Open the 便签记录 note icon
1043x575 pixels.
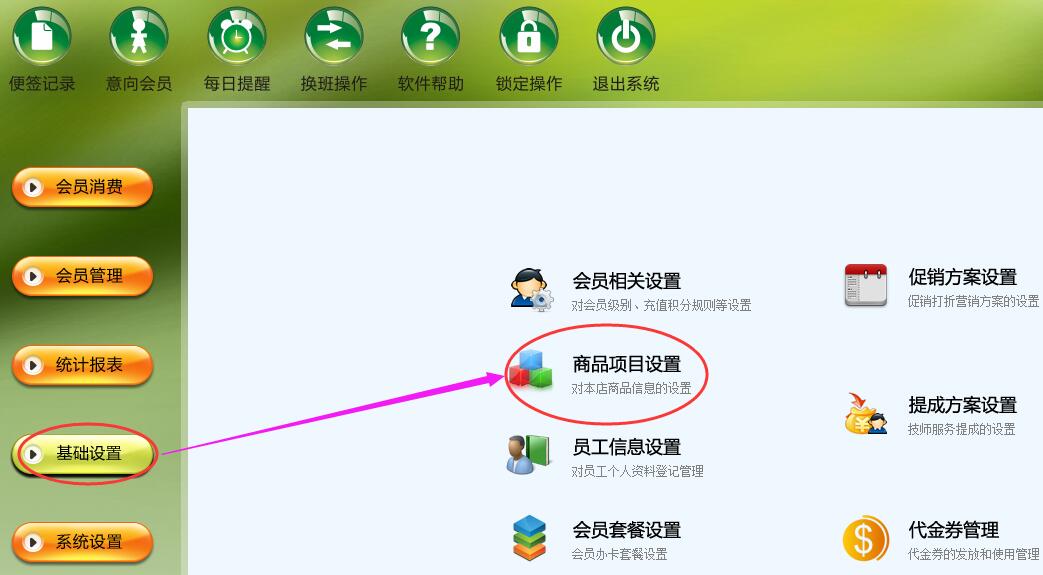click(42, 37)
